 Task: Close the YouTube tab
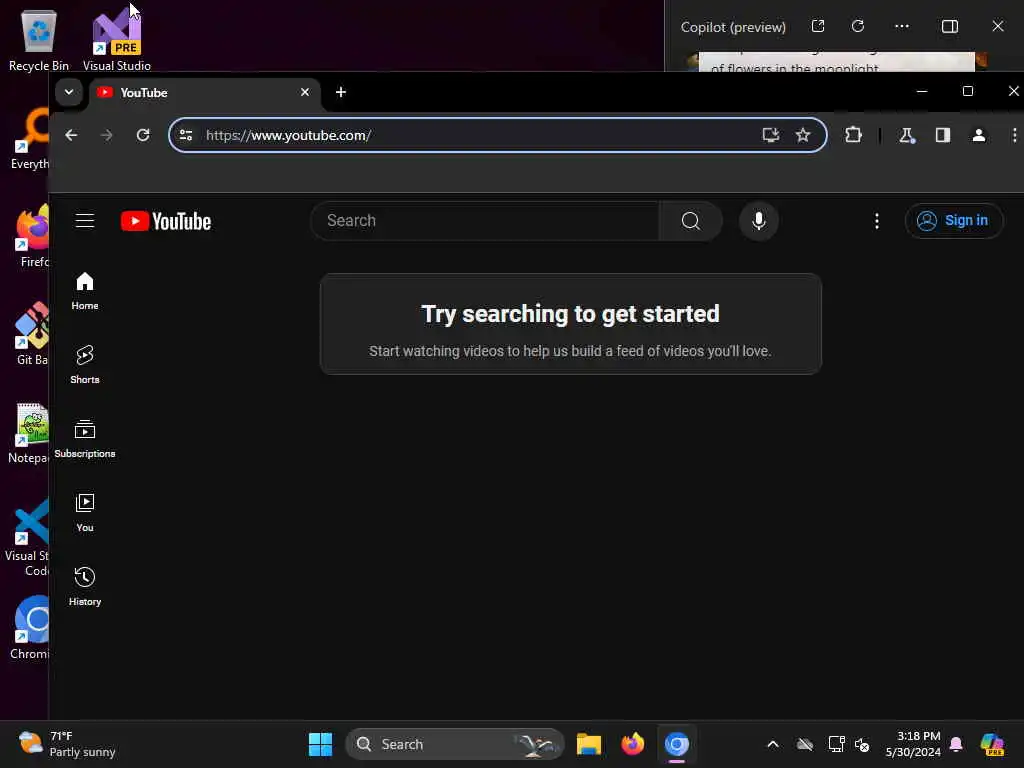tap(304, 92)
